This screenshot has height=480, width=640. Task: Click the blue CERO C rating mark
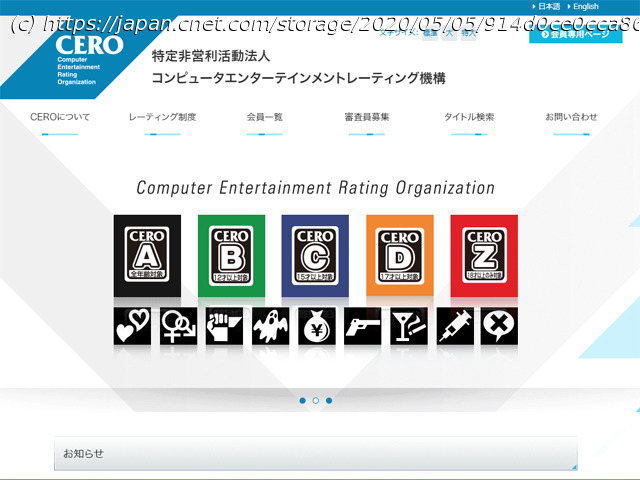point(315,256)
